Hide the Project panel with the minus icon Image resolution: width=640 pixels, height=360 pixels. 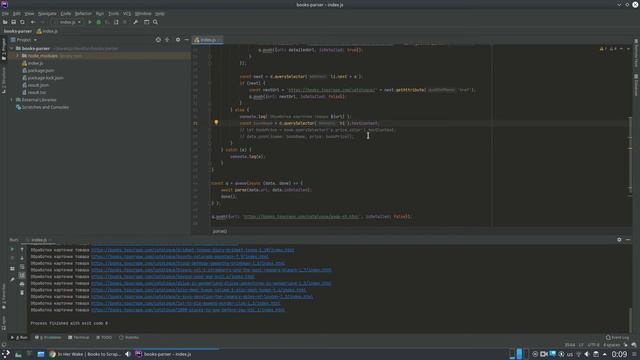187,40
